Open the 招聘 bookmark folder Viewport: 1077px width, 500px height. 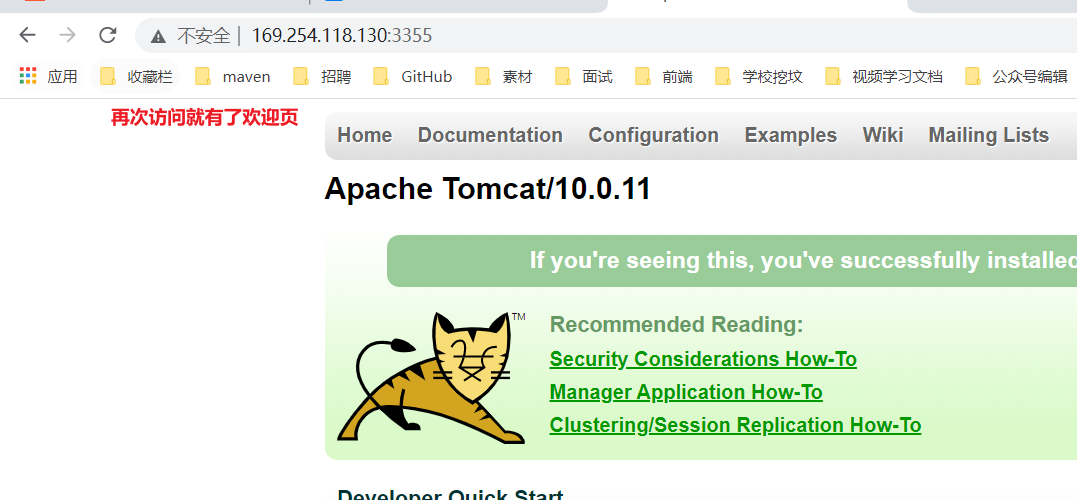pos(321,76)
